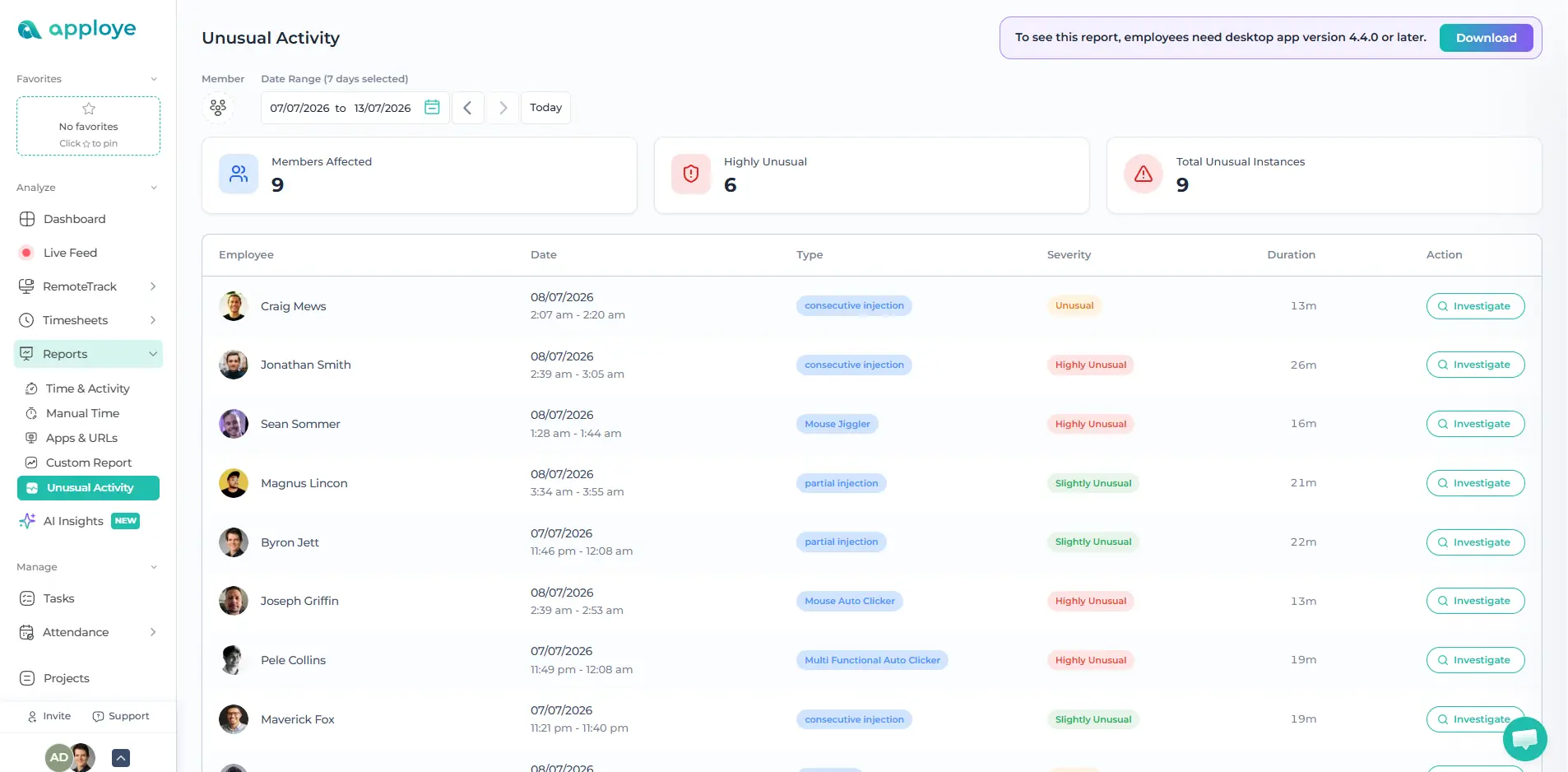Investigate Joseph Griffin activity

click(1475, 601)
